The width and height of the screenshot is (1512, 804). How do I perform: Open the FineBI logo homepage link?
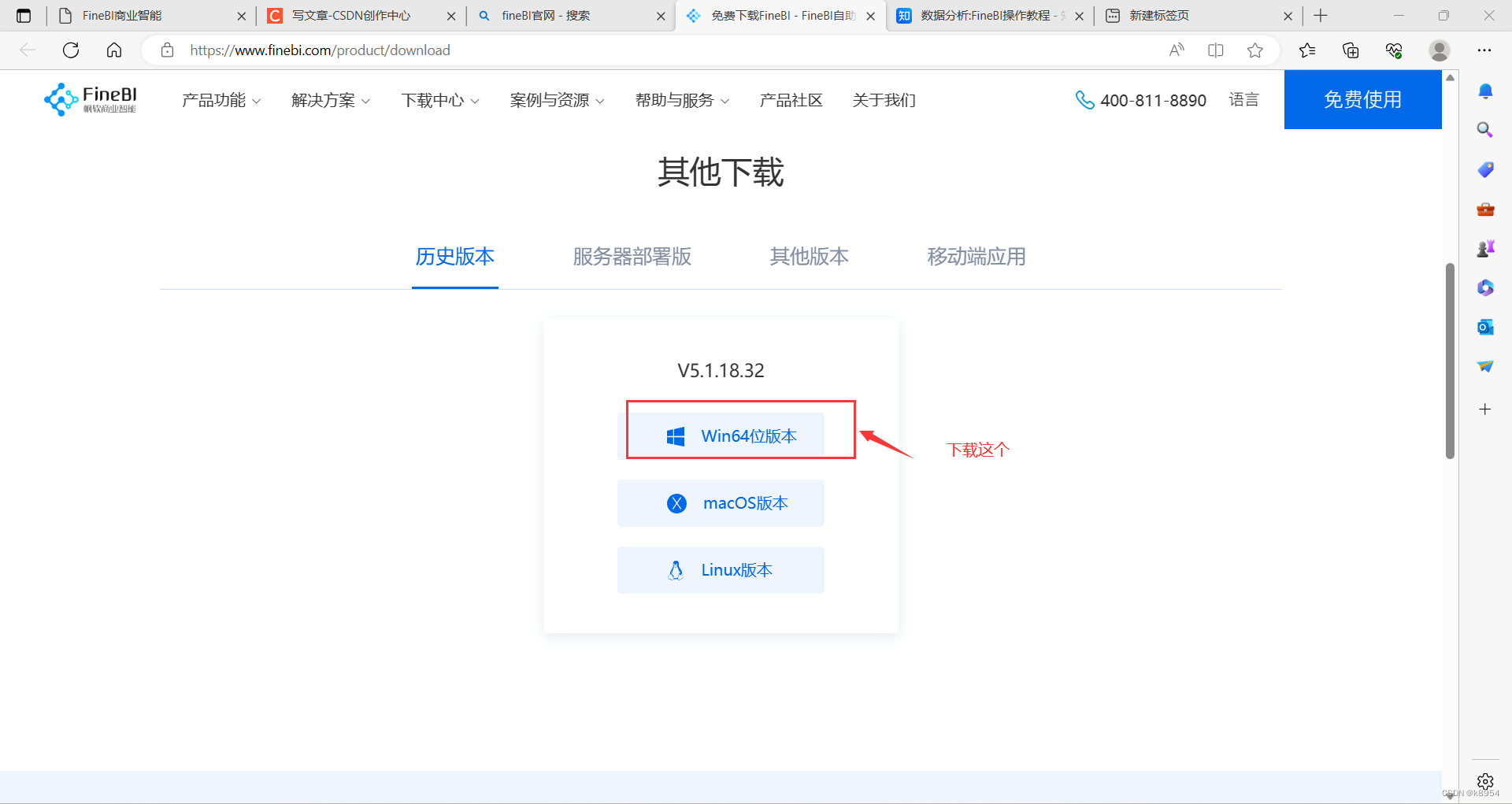click(89, 99)
